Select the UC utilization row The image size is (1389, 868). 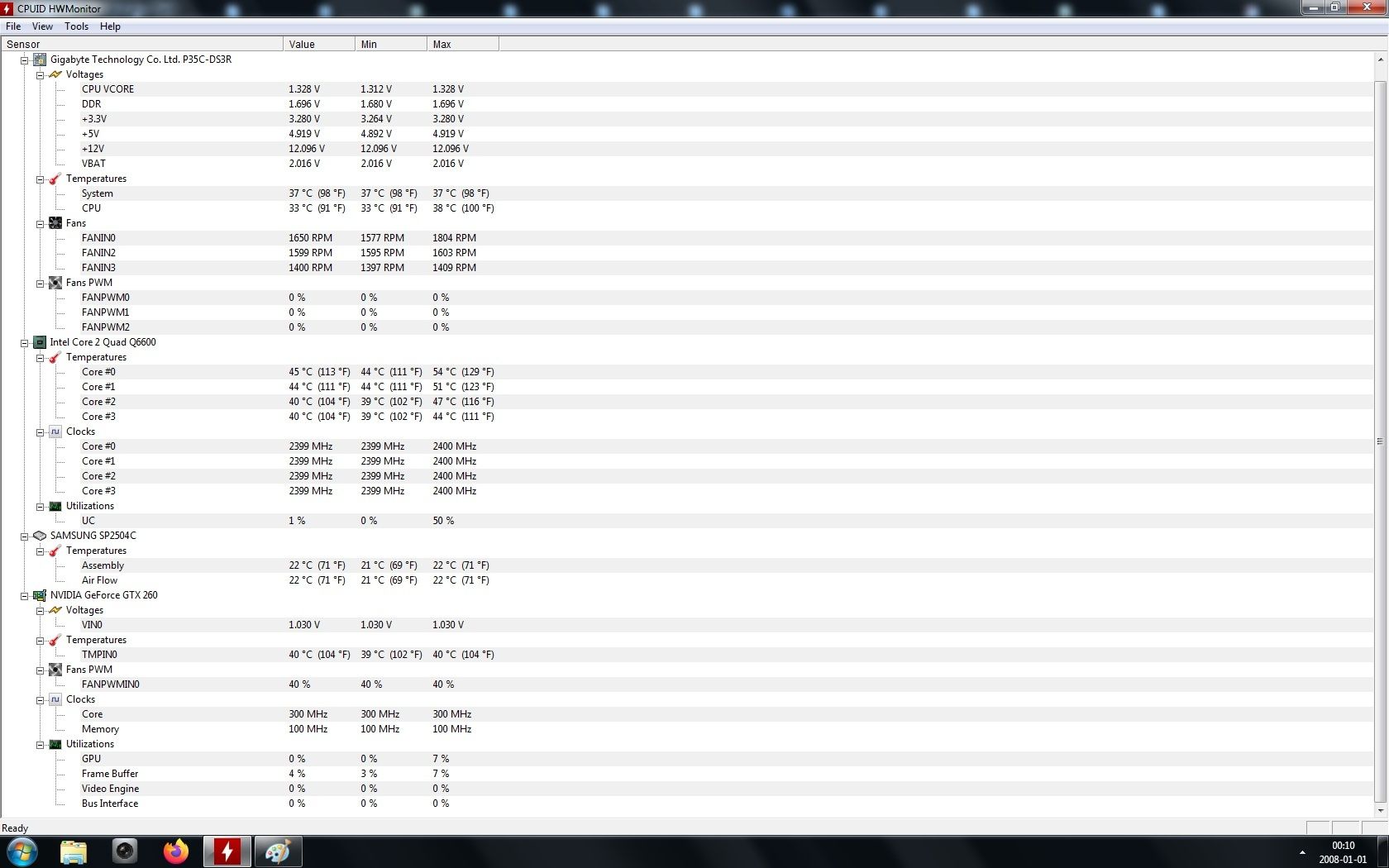point(686,521)
